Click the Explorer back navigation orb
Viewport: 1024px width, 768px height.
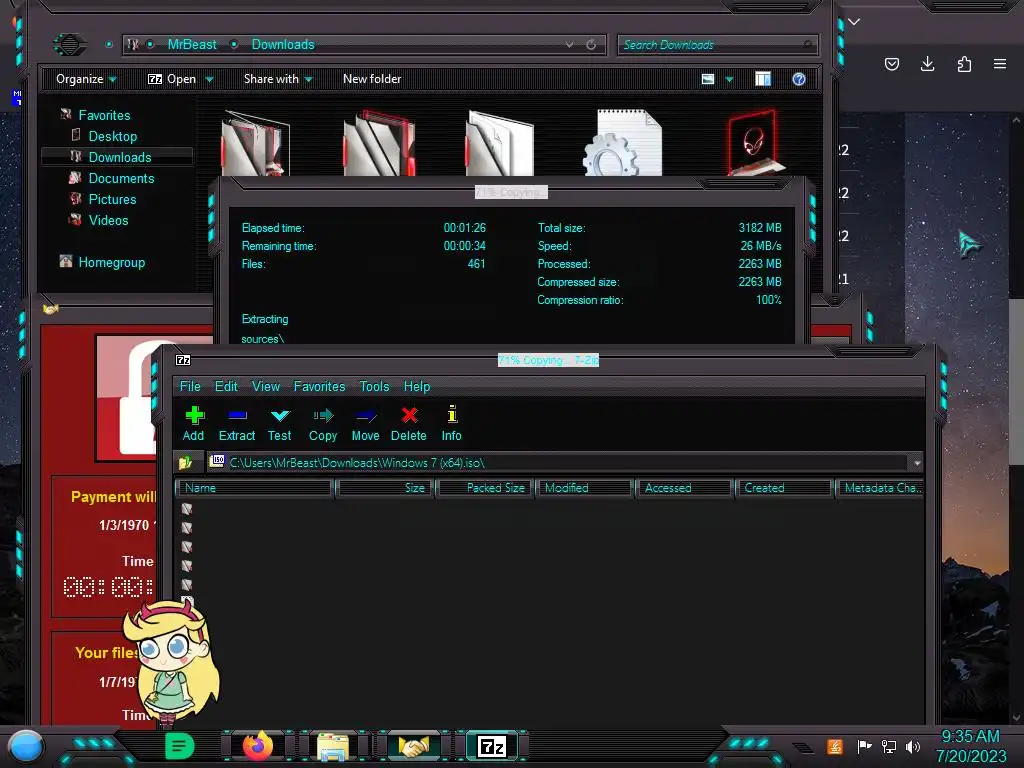tap(70, 44)
